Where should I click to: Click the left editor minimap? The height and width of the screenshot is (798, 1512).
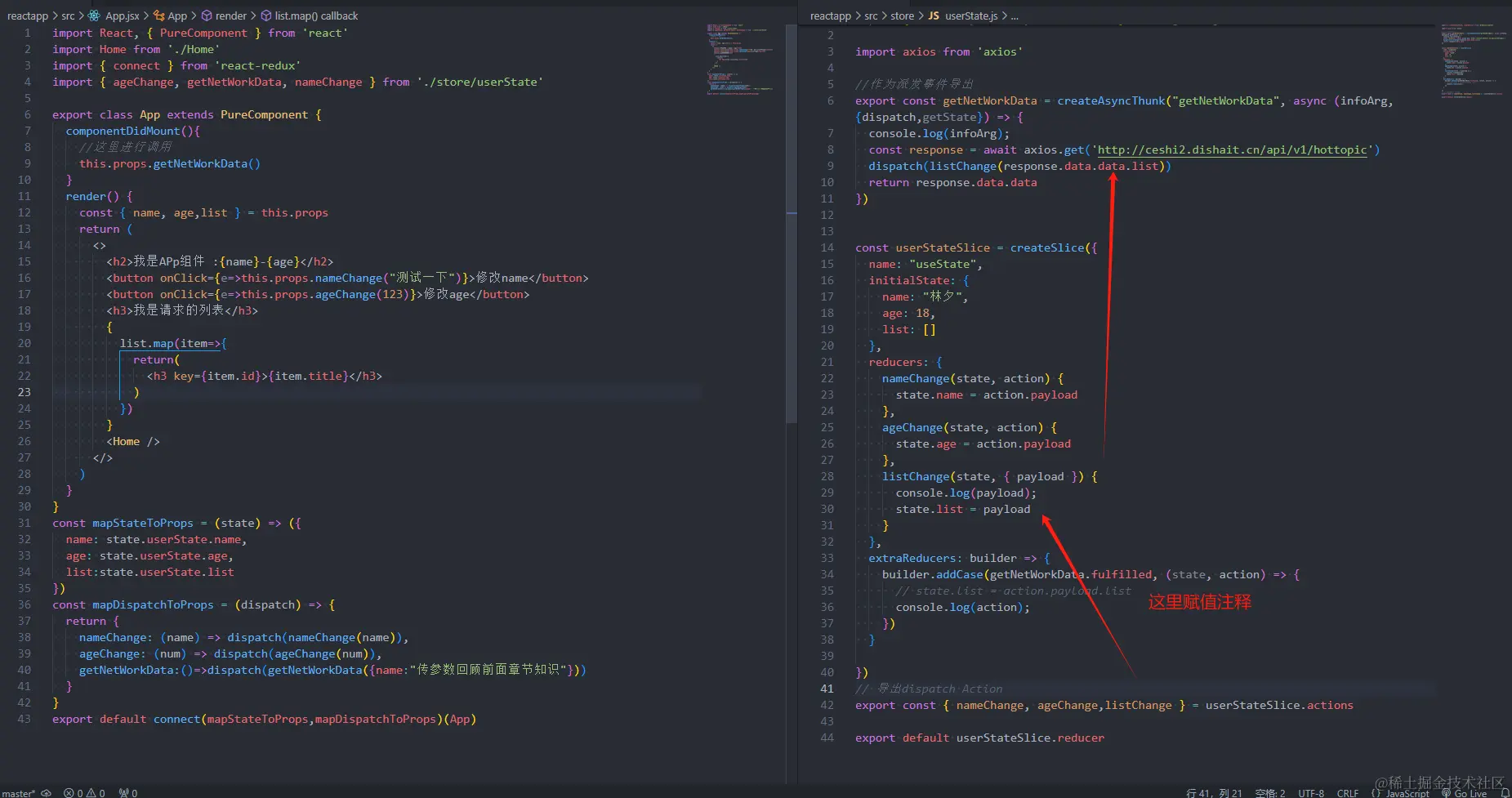point(739,59)
